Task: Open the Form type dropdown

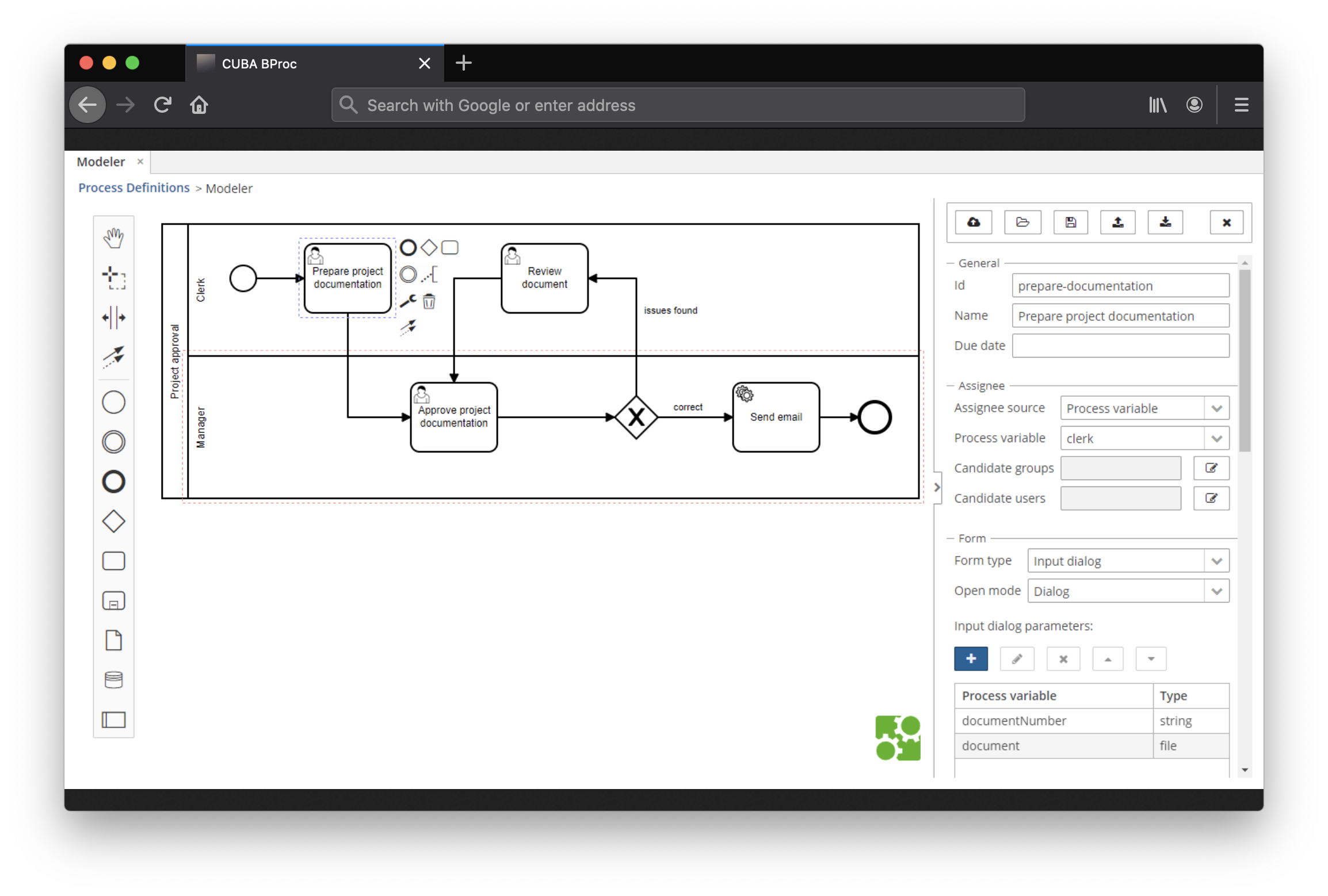Action: pyautogui.click(x=1216, y=561)
